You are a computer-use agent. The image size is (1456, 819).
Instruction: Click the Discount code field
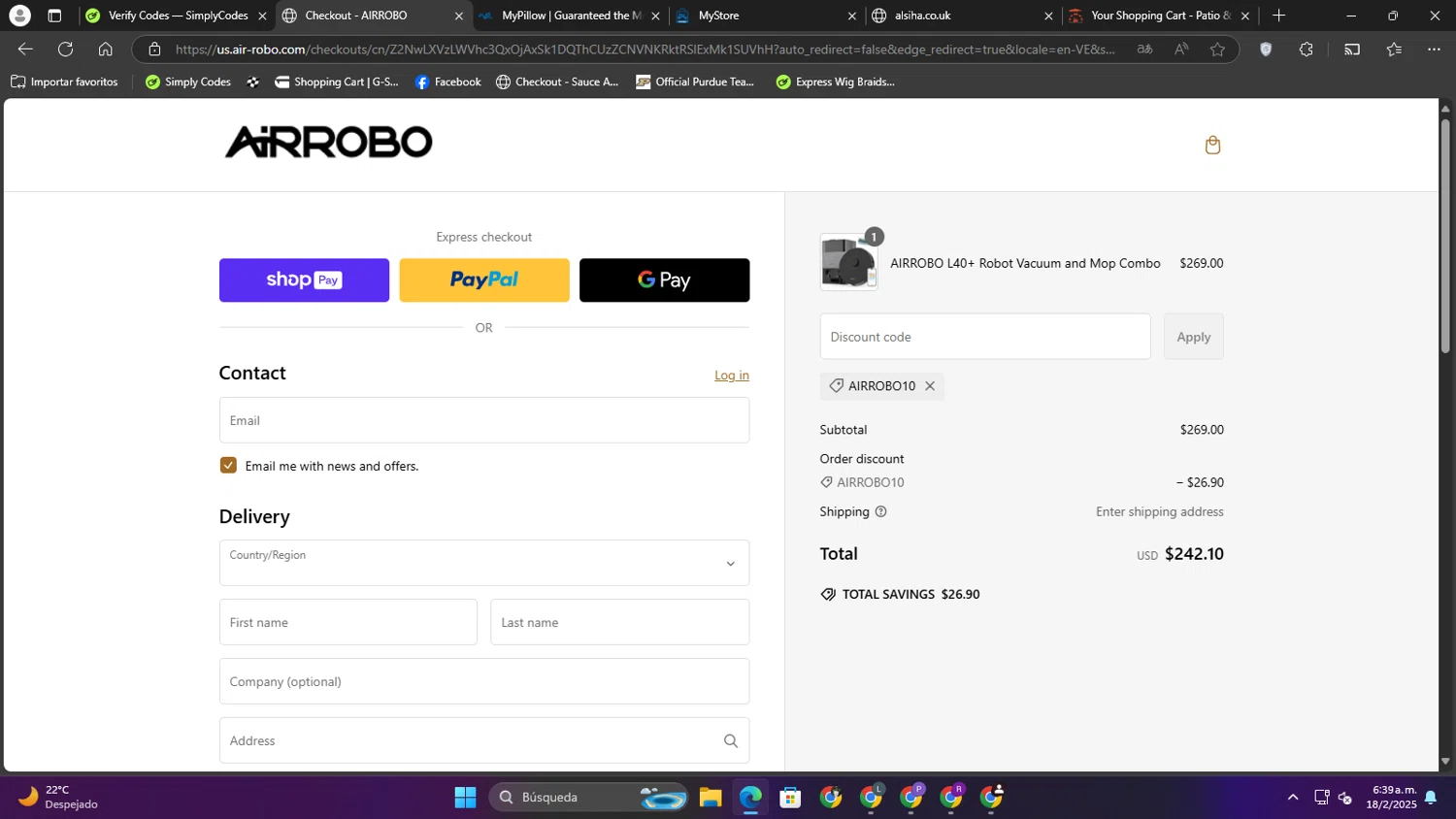point(985,337)
